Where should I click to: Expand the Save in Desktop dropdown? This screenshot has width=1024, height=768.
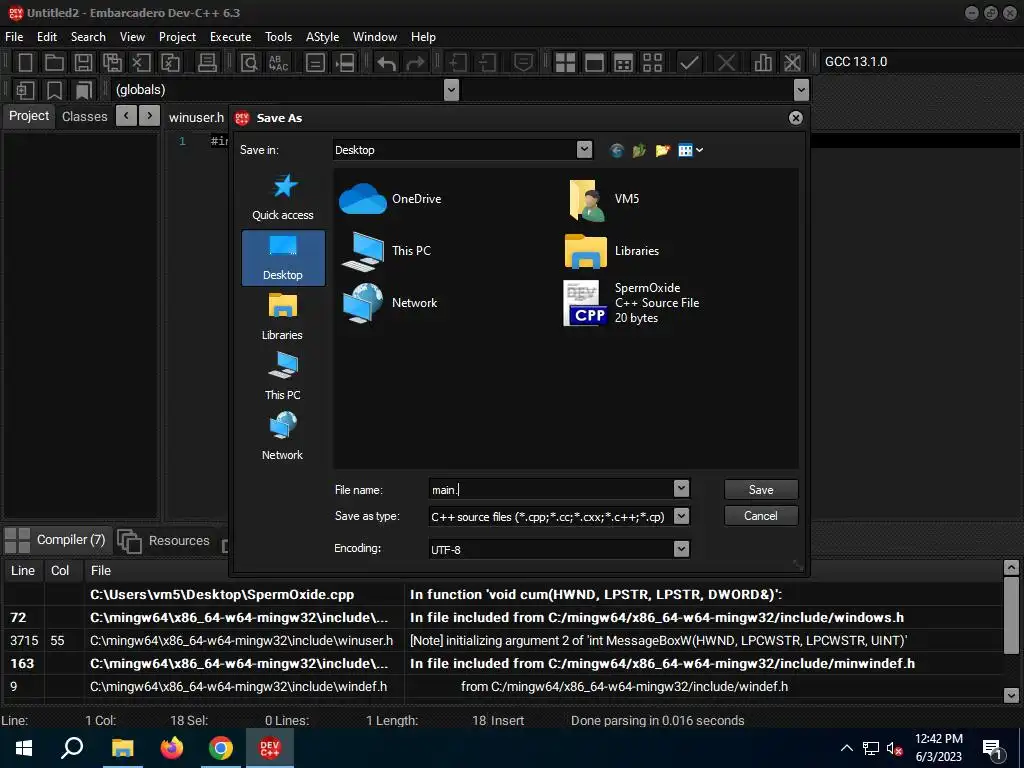[x=584, y=150]
